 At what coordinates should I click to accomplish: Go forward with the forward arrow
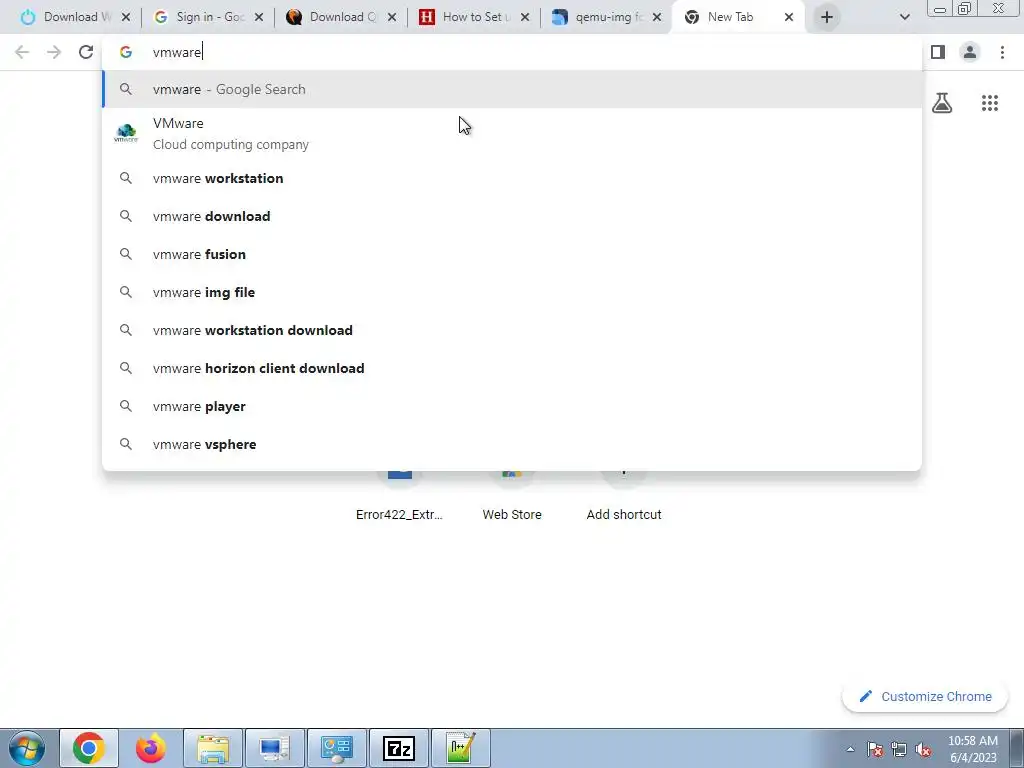(x=54, y=52)
